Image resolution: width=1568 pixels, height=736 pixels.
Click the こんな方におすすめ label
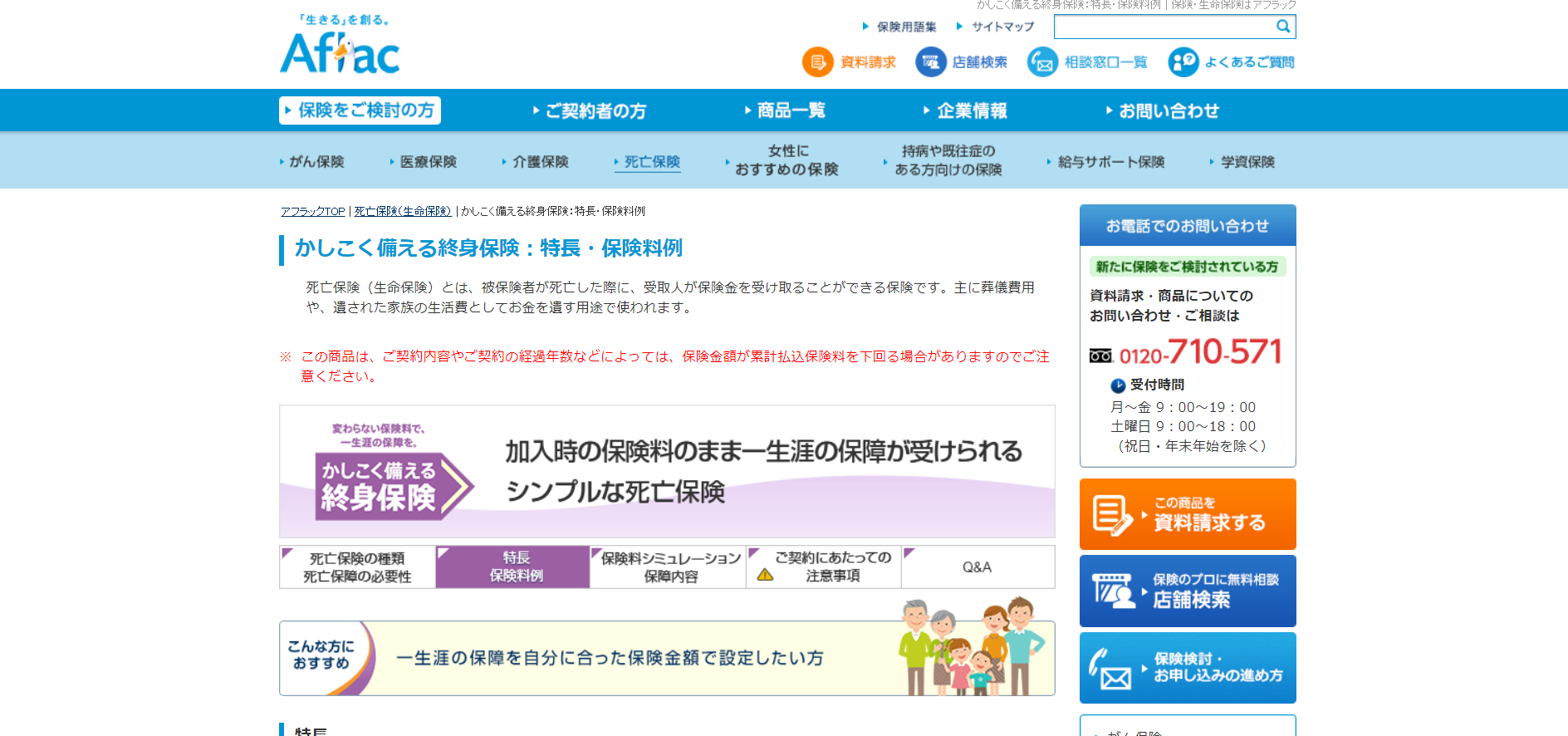[x=321, y=655]
